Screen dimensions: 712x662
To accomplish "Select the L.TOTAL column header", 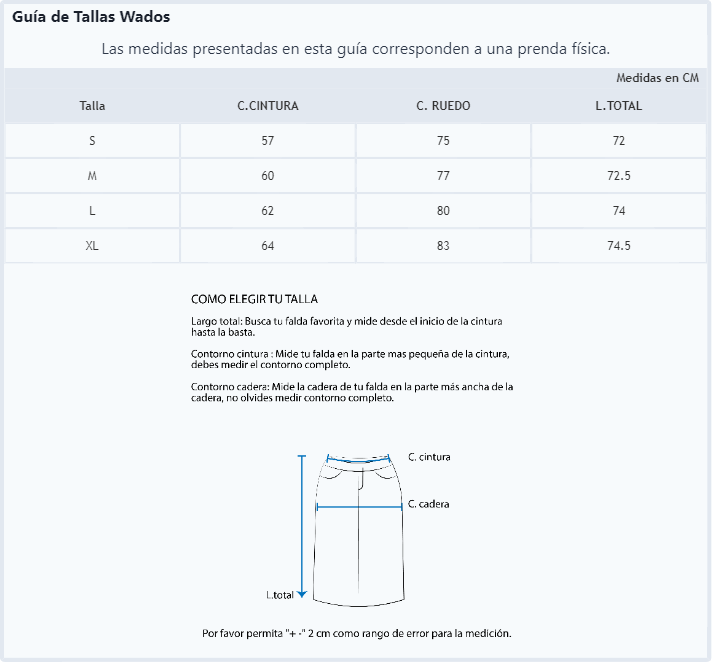I will click(618, 106).
